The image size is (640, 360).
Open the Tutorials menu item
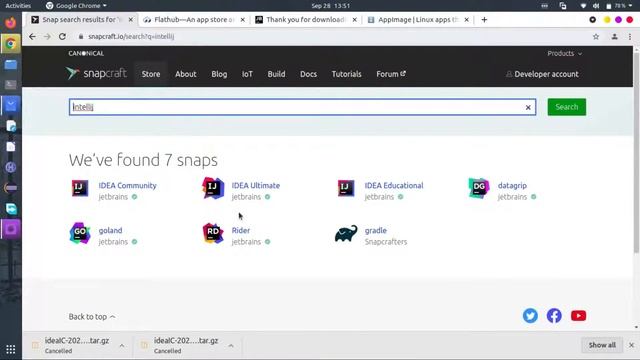(x=347, y=74)
